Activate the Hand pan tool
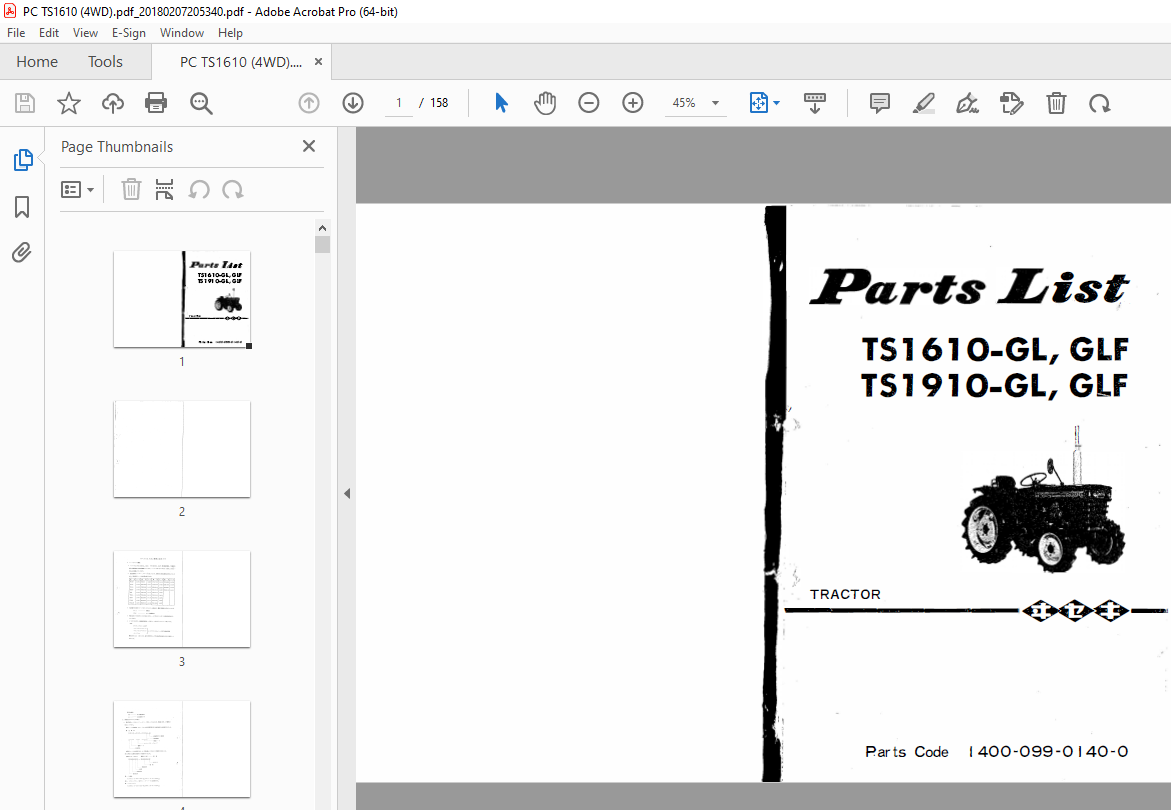The image size is (1171, 810). pos(545,103)
